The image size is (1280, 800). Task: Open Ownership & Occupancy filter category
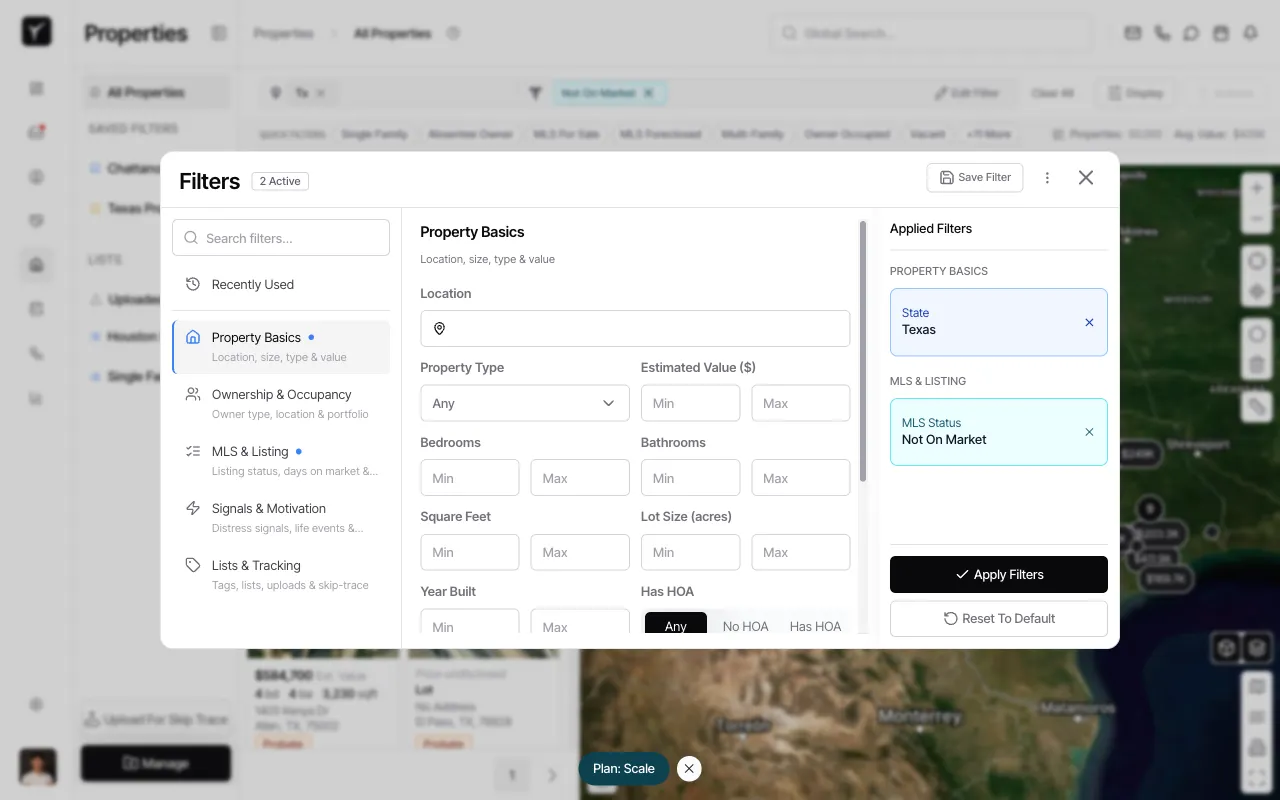[281, 403]
